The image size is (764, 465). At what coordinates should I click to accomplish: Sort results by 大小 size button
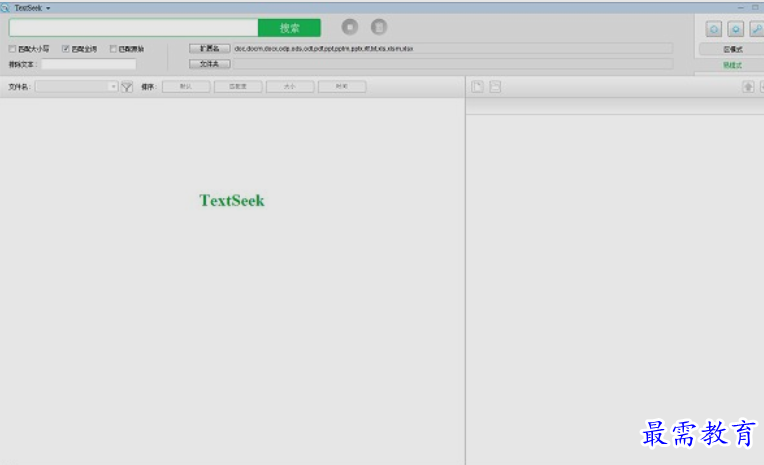point(290,86)
